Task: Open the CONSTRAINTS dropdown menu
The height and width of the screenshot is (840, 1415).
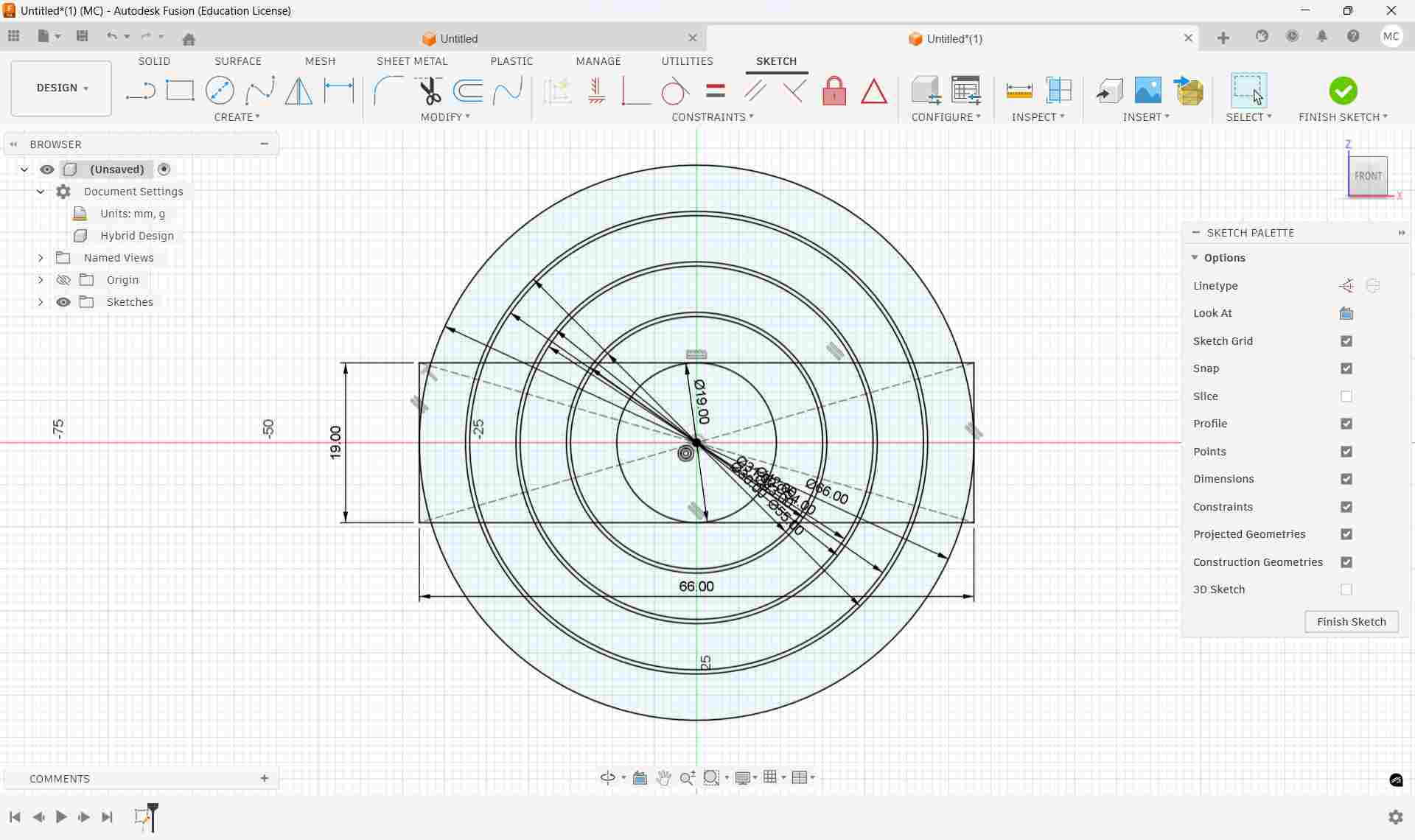Action: tap(712, 117)
